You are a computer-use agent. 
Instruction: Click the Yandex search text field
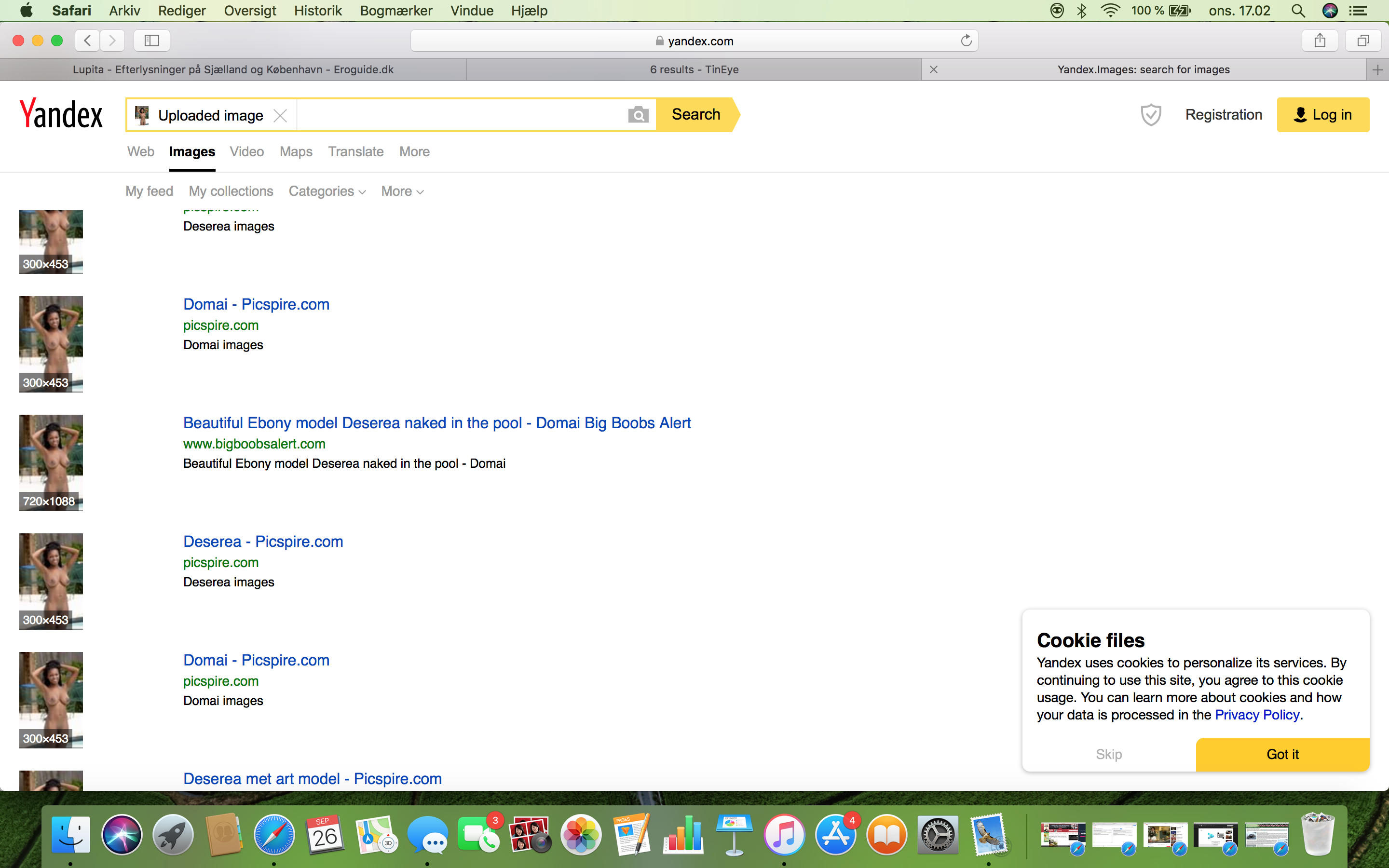(x=461, y=115)
